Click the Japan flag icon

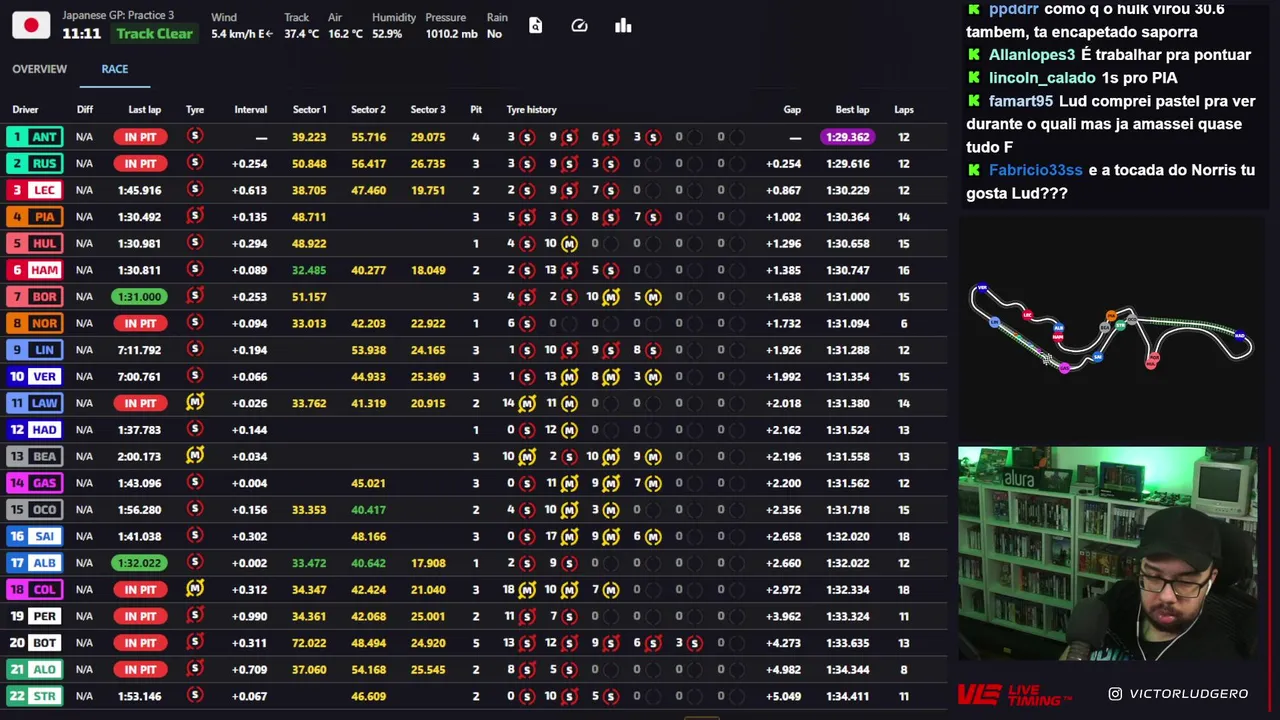tap(31, 25)
